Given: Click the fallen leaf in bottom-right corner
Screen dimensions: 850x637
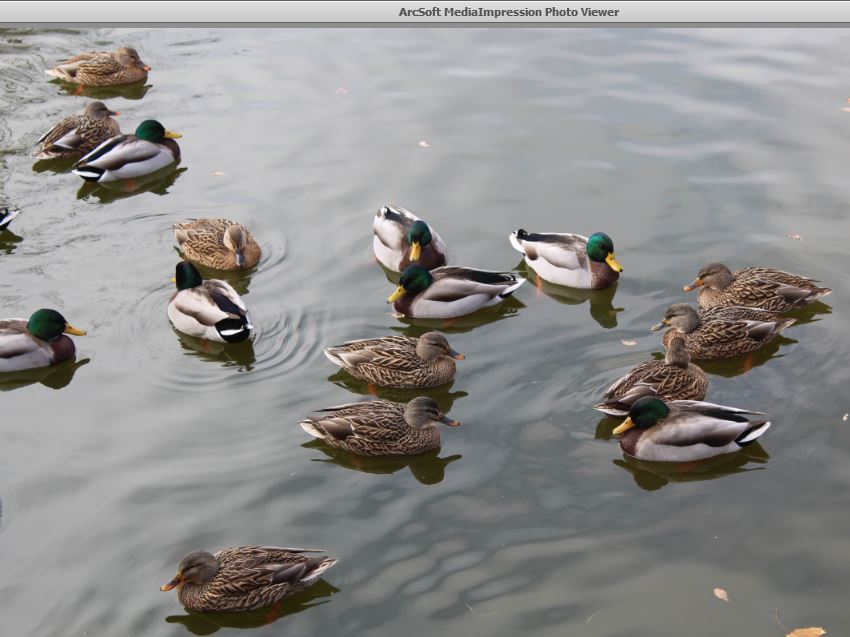Looking at the screenshot, I should pyautogui.click(x=805, y=631).
